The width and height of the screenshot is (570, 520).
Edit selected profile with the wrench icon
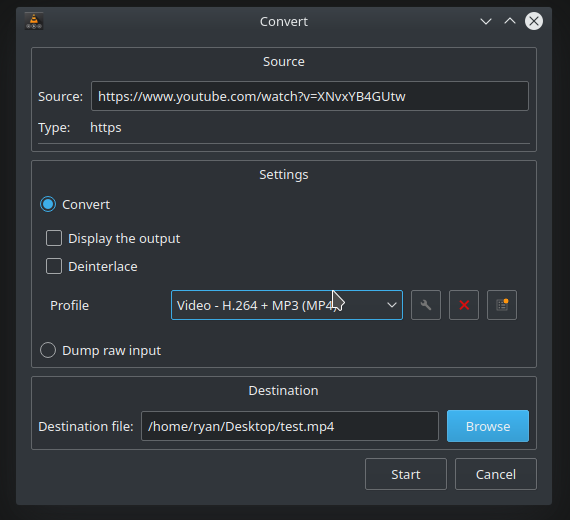pos(426,305)
